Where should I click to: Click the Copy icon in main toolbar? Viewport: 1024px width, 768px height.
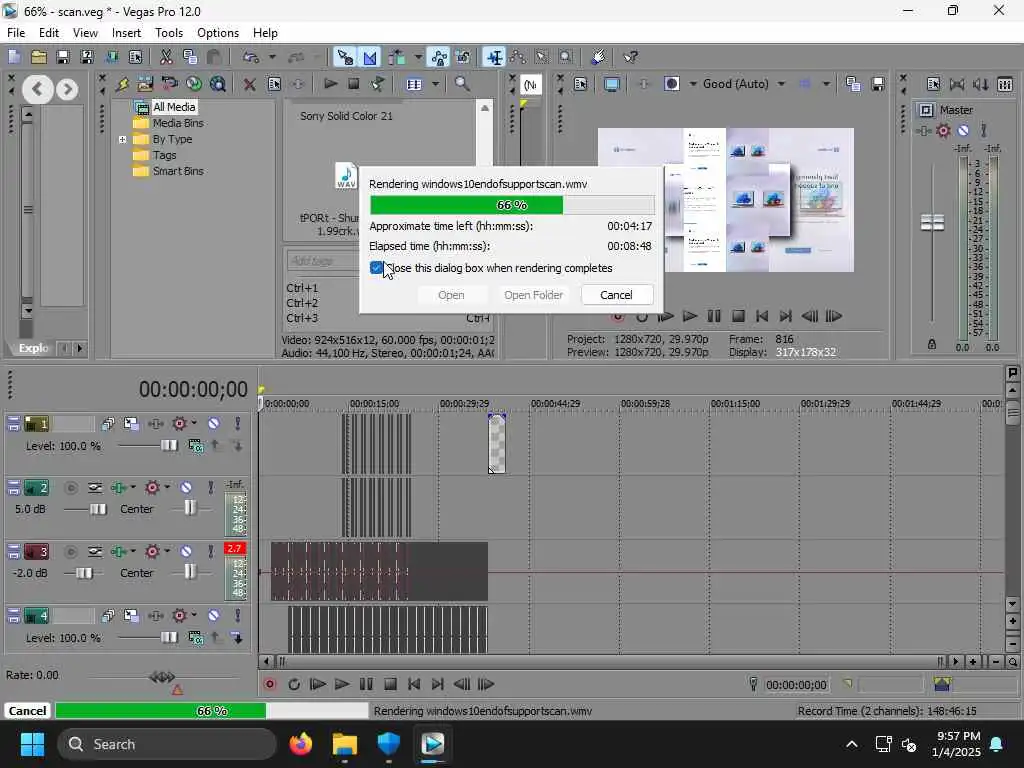point(190,57)
